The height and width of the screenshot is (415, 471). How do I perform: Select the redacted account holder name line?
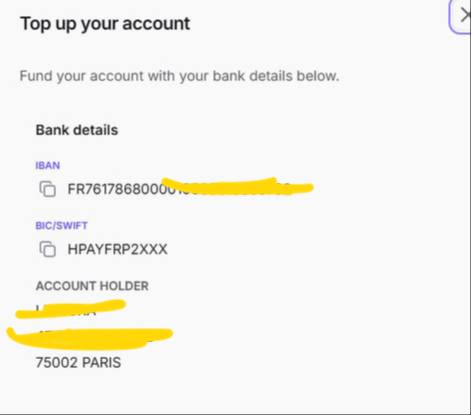click(x=71, y=309)
